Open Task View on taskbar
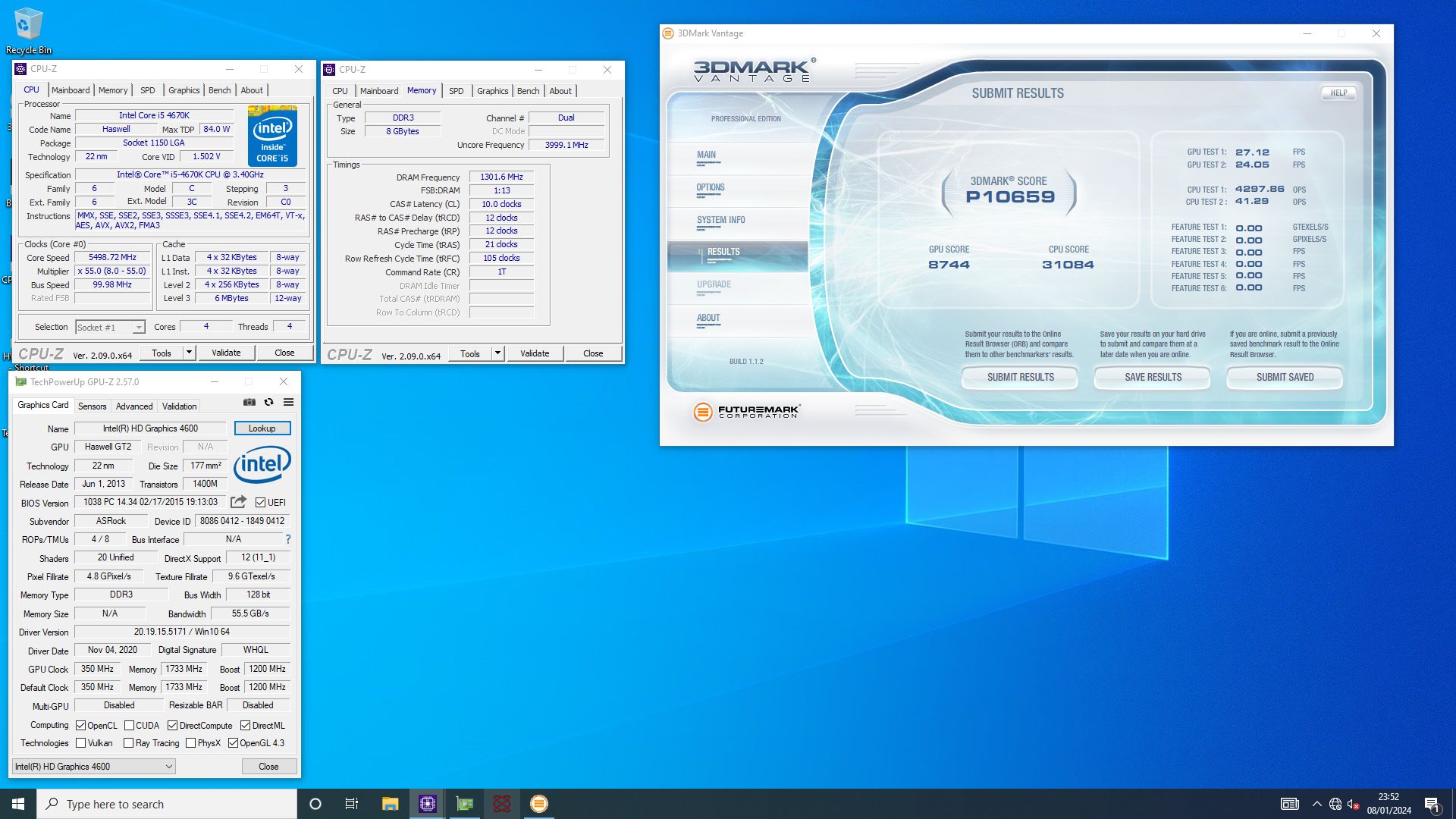1456x819 pixels. coord(352,804)
